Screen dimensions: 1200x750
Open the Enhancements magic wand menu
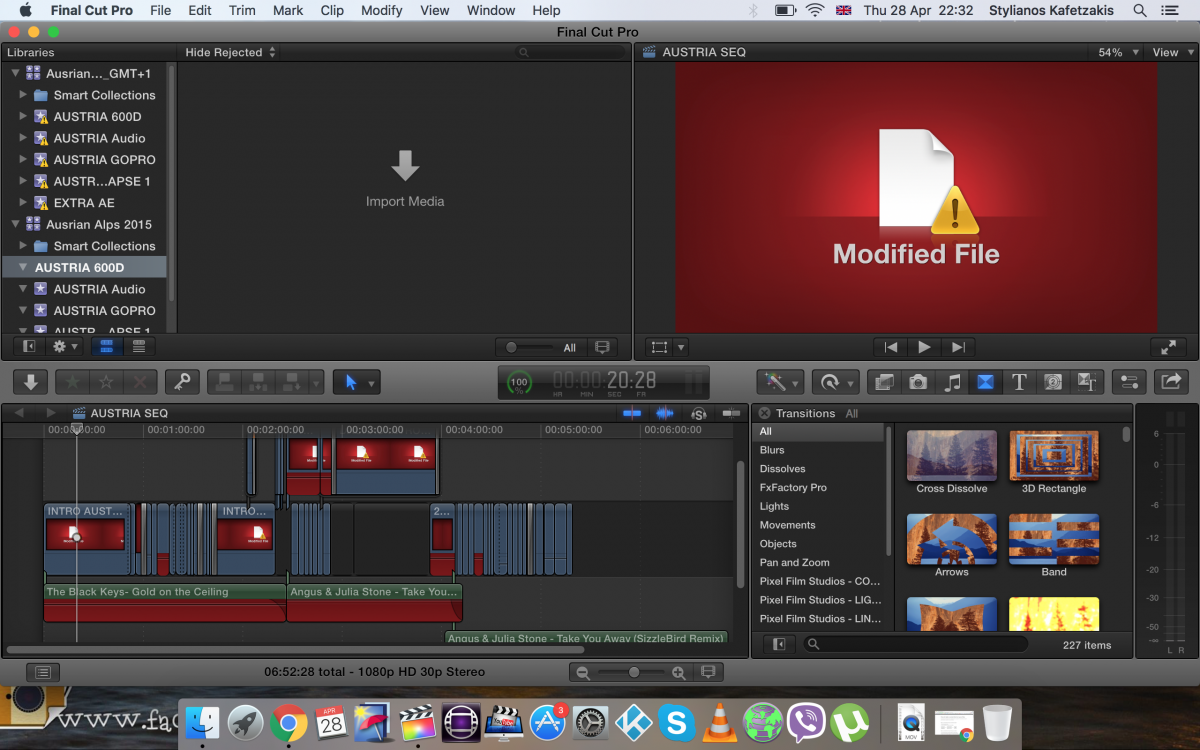pyautogui.click(x=781, y=381)
